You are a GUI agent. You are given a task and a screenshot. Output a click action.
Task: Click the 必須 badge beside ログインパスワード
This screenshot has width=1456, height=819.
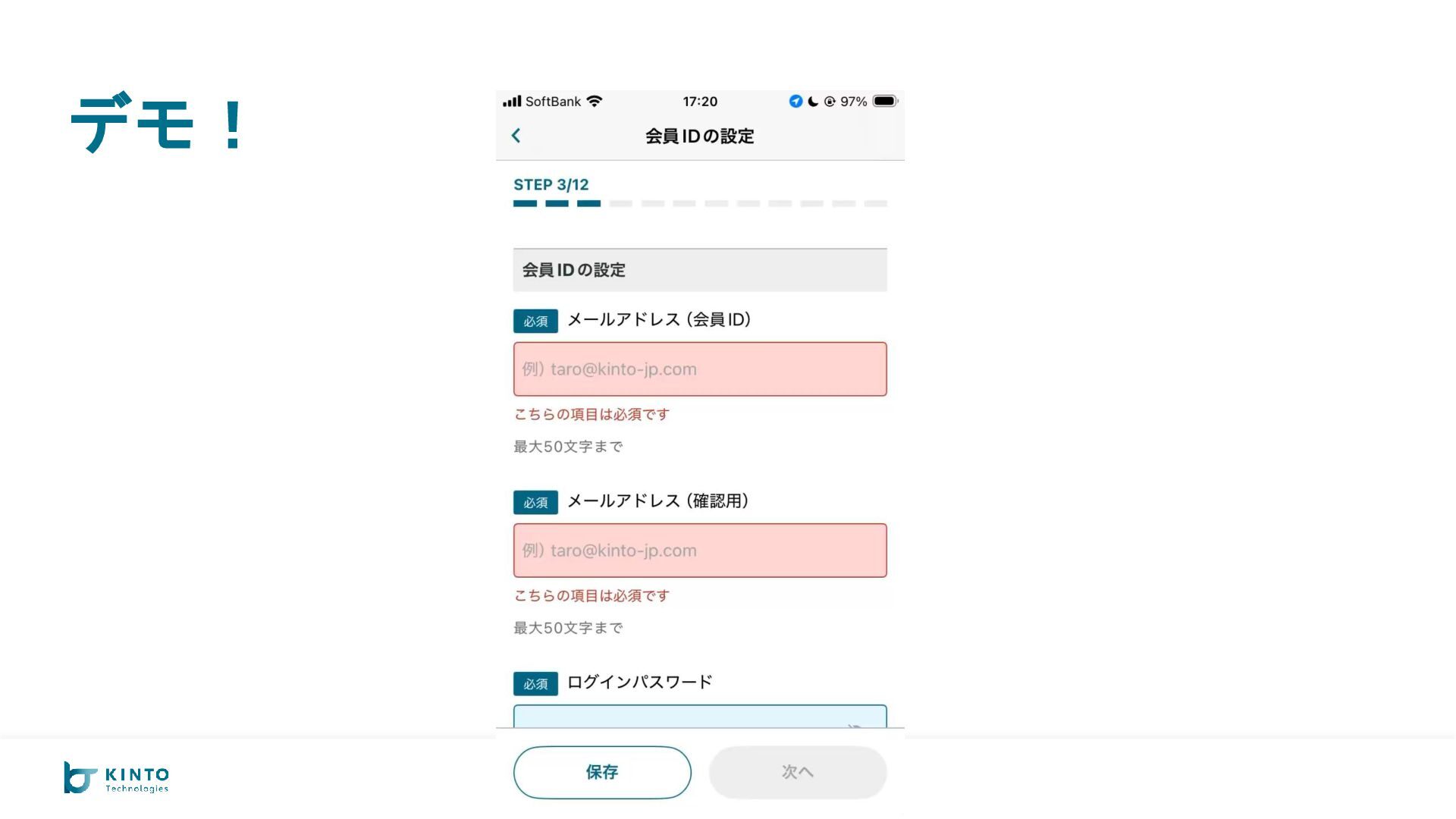535,684
